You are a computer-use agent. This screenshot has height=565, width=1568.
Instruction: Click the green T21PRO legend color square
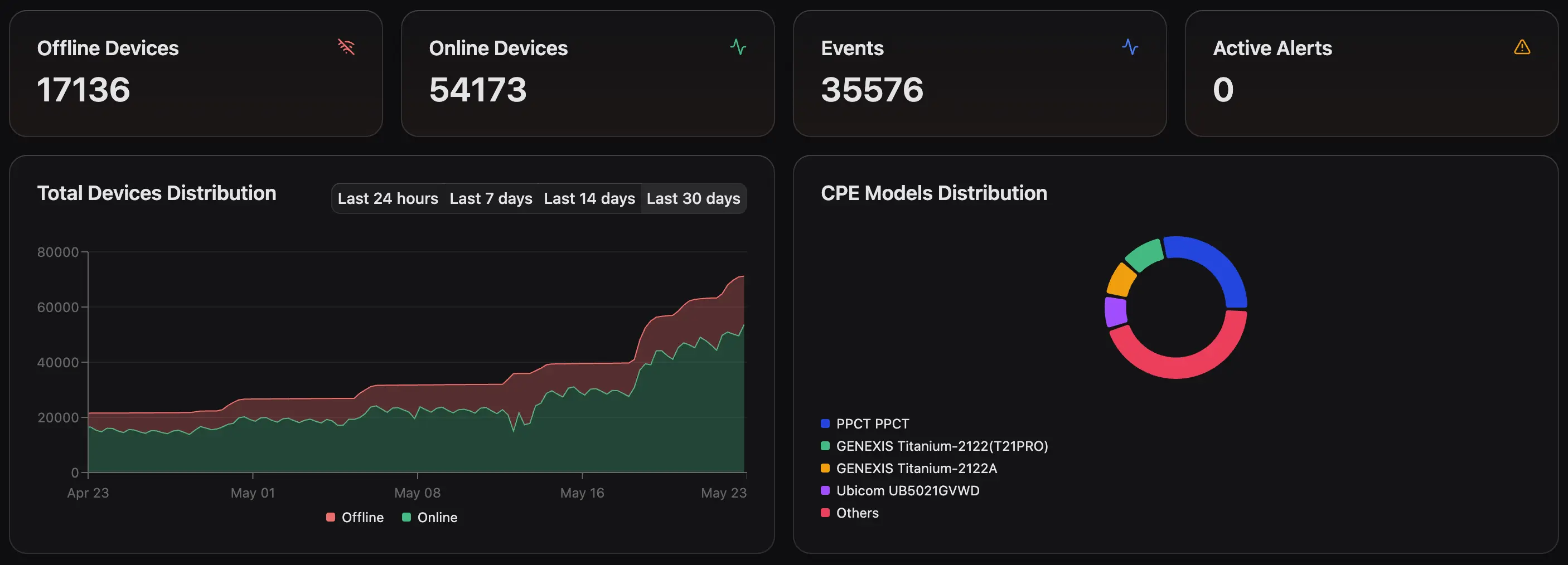tap(825, 446)
